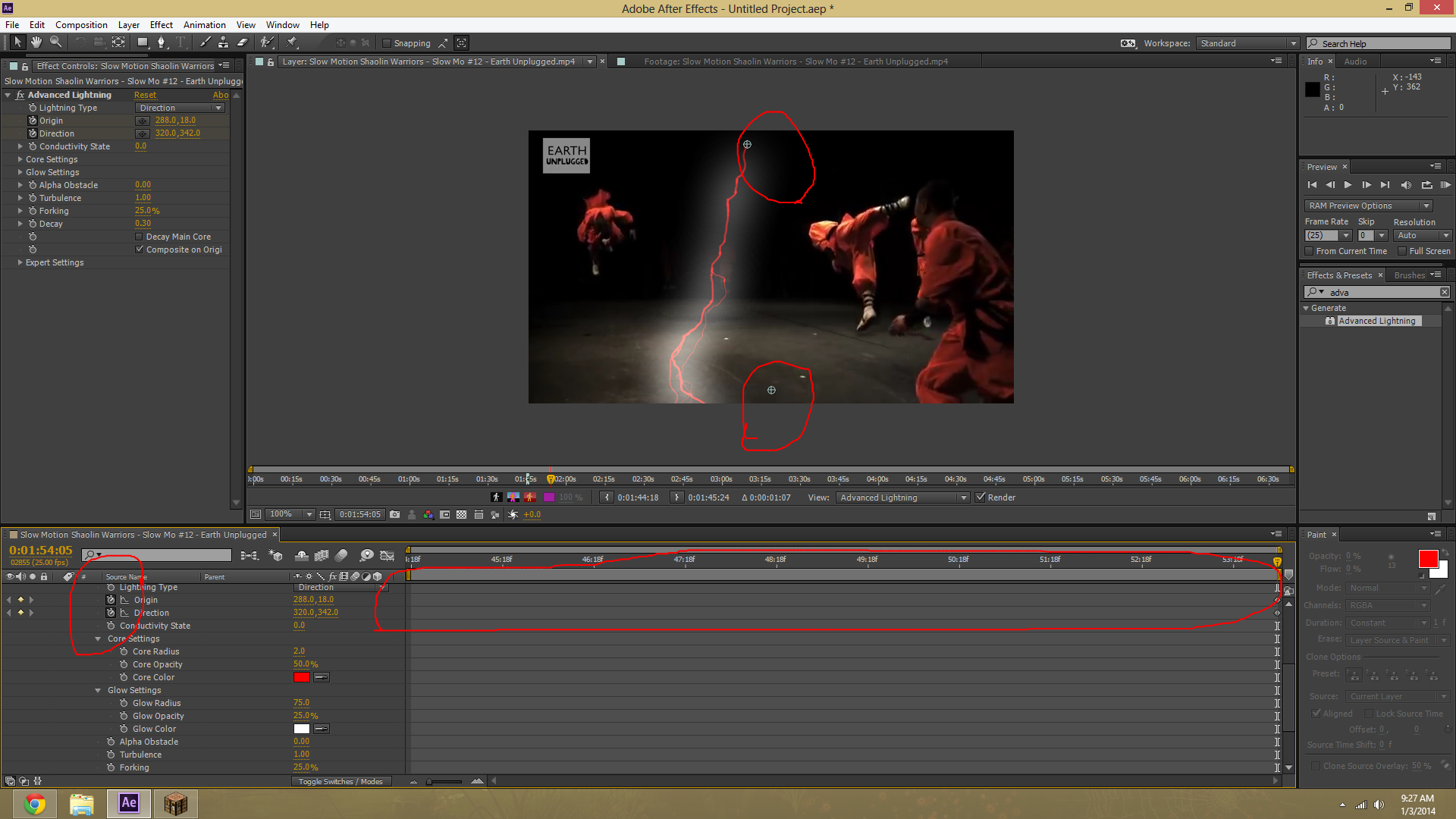Click the effects search field containing adva
The width and height of the screenshot is (1456, 819).
coord(1376,292)
